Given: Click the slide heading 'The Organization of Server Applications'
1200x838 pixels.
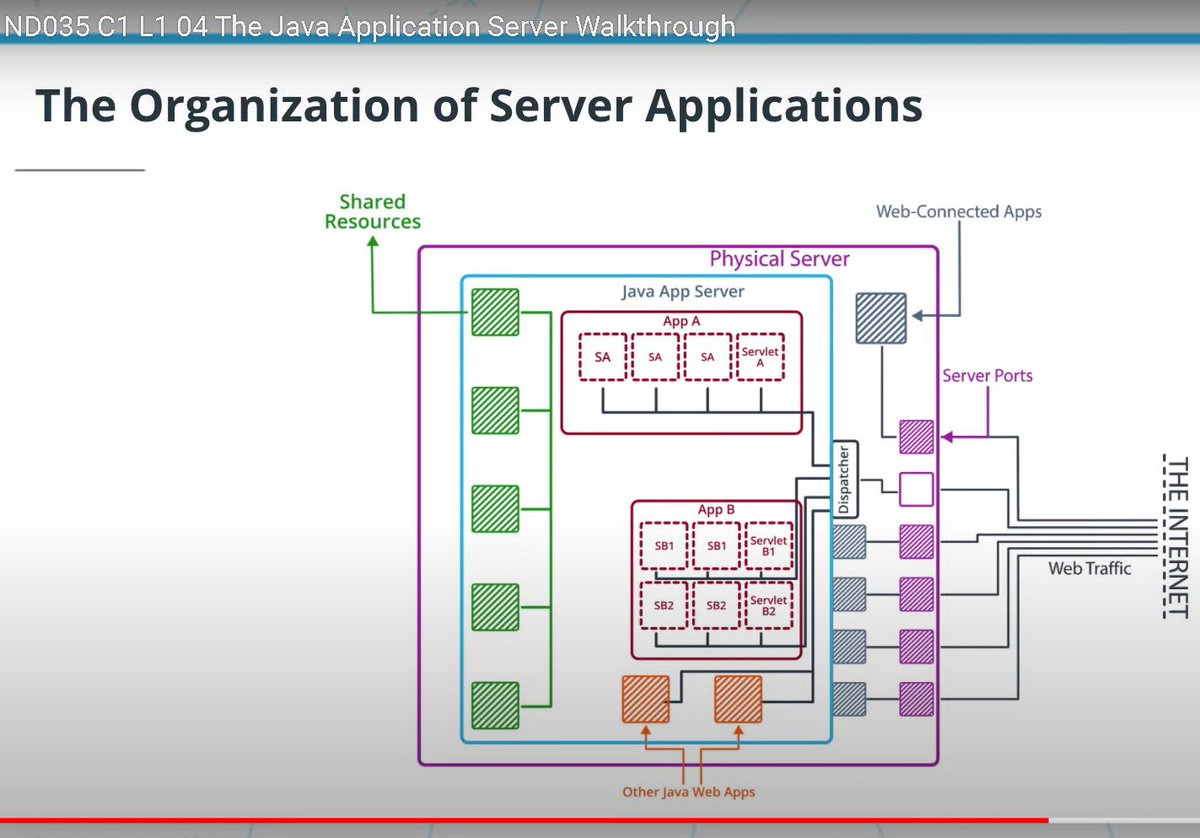Looking at the screenshot, I should pos(479,107).
